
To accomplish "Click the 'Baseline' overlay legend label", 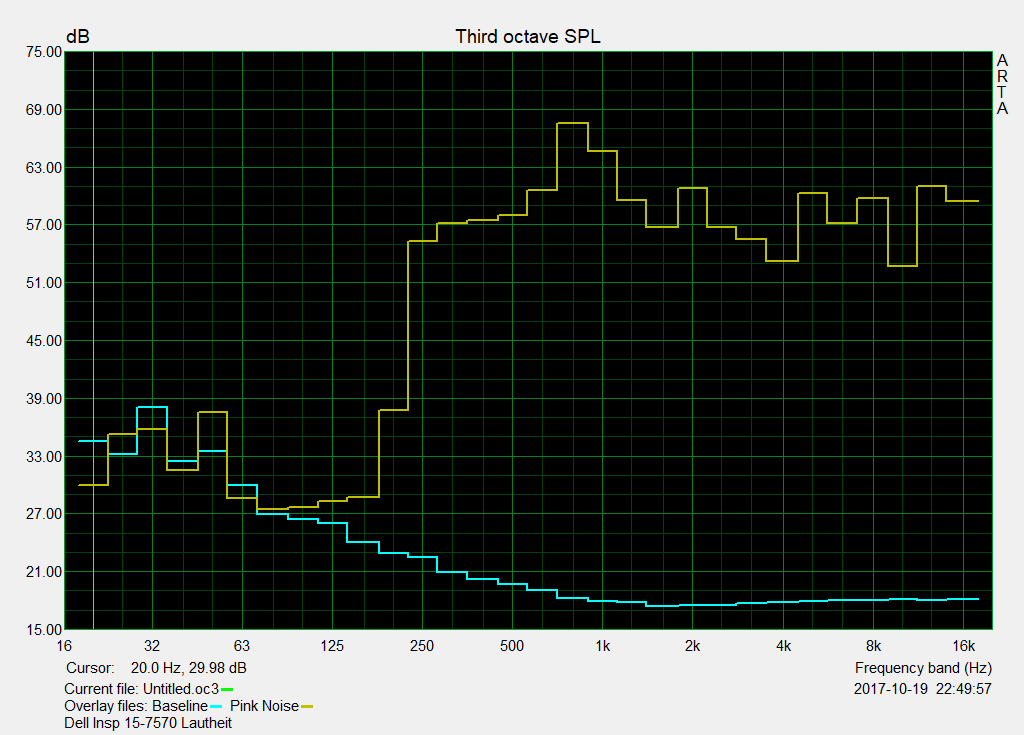I will (180, 706).
